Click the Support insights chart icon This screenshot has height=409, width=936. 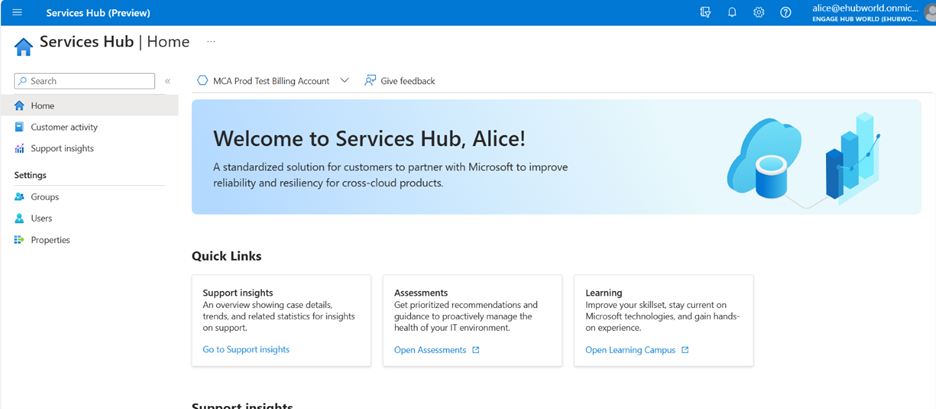point(19,149)
